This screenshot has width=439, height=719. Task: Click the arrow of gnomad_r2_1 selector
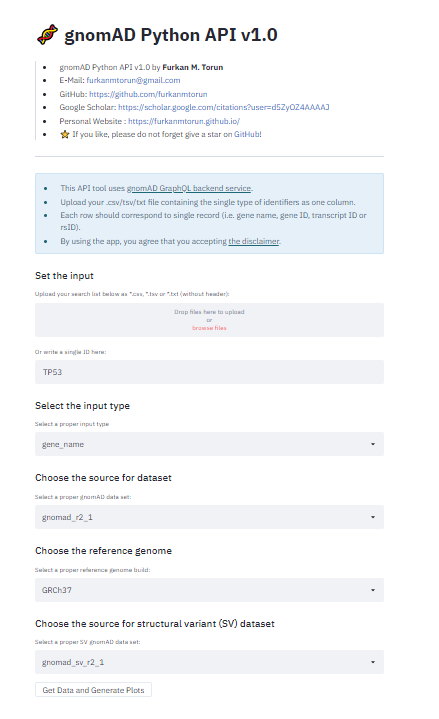click(372, 517)
